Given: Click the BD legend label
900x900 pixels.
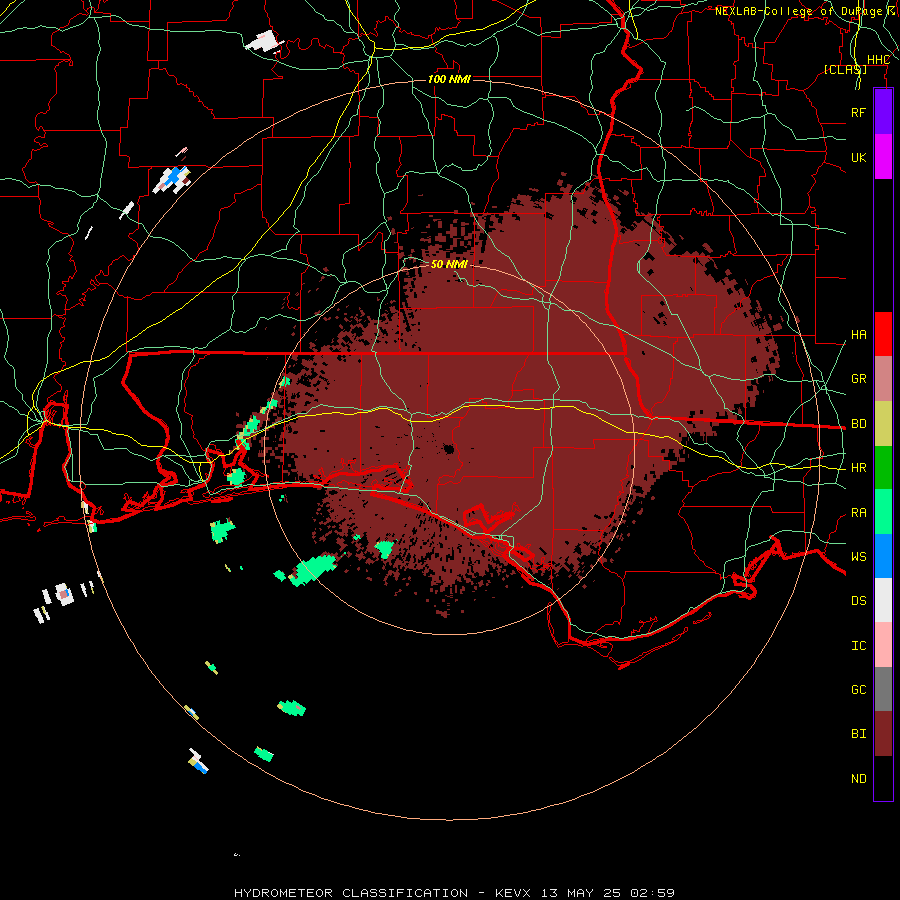Looking at the screenshot, I should (x=858, y=424).
